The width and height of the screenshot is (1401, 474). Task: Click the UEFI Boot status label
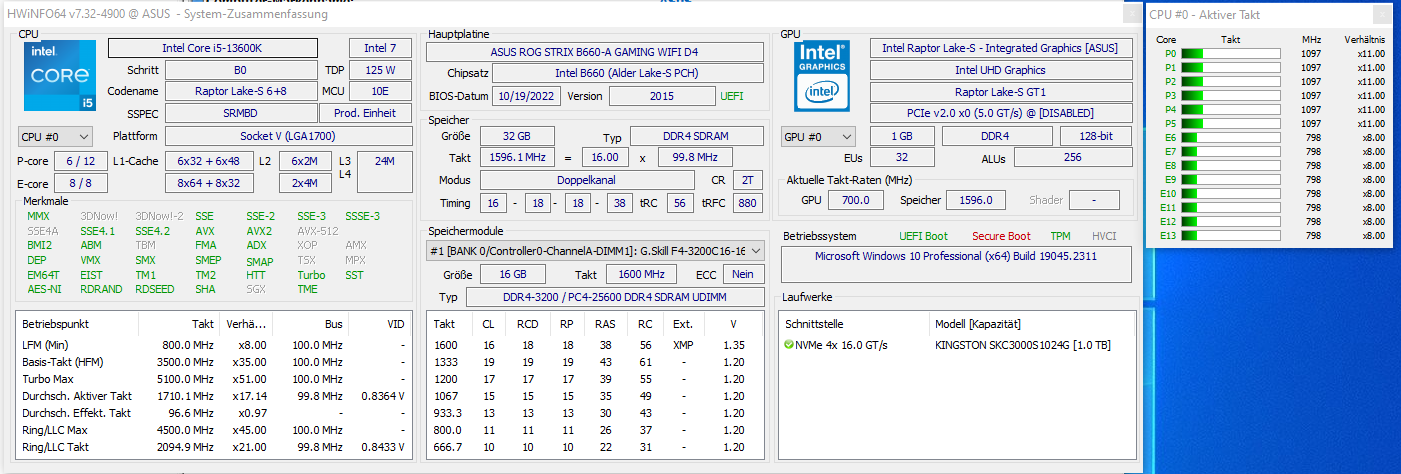pyautogui.click(x=924, y=237)
